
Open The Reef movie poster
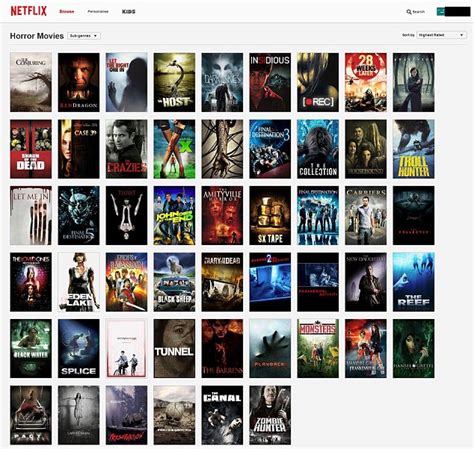[414, 282]
